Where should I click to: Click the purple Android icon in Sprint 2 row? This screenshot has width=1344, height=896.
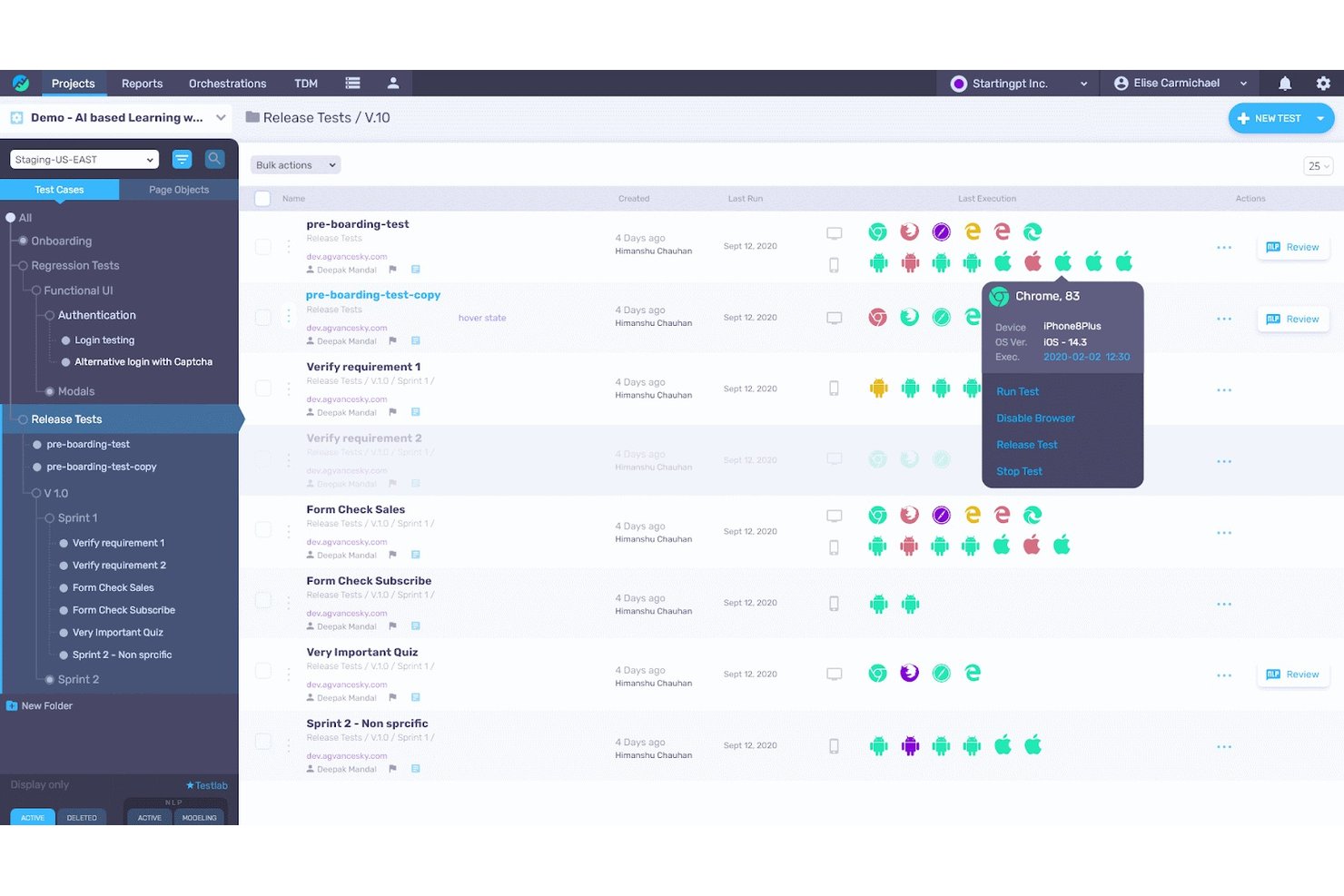pos(910,746)
